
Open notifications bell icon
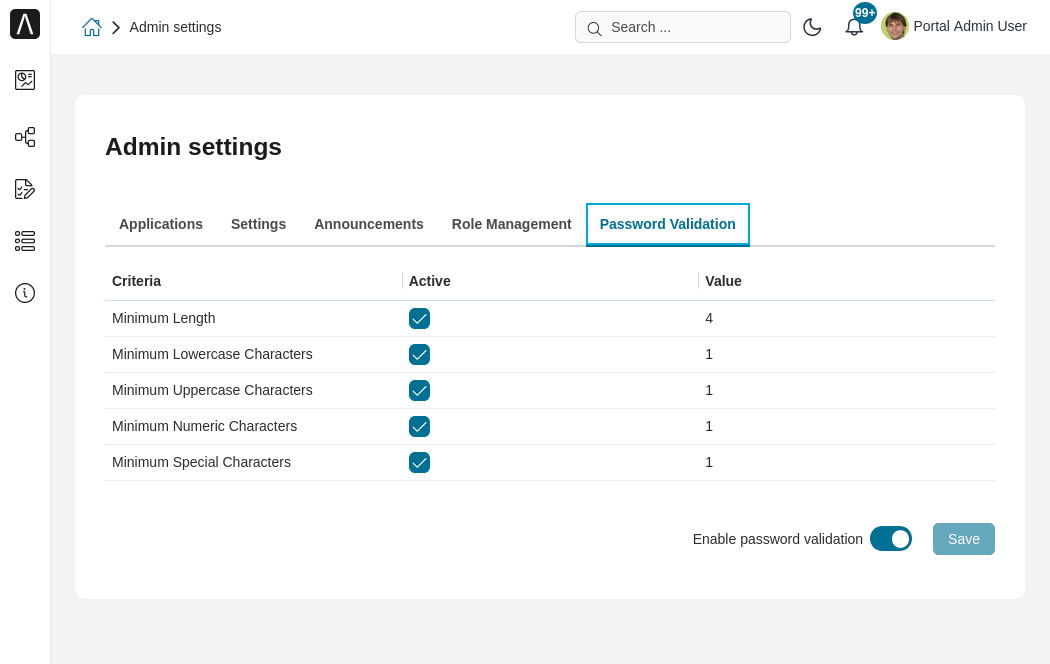coord(854,28)
